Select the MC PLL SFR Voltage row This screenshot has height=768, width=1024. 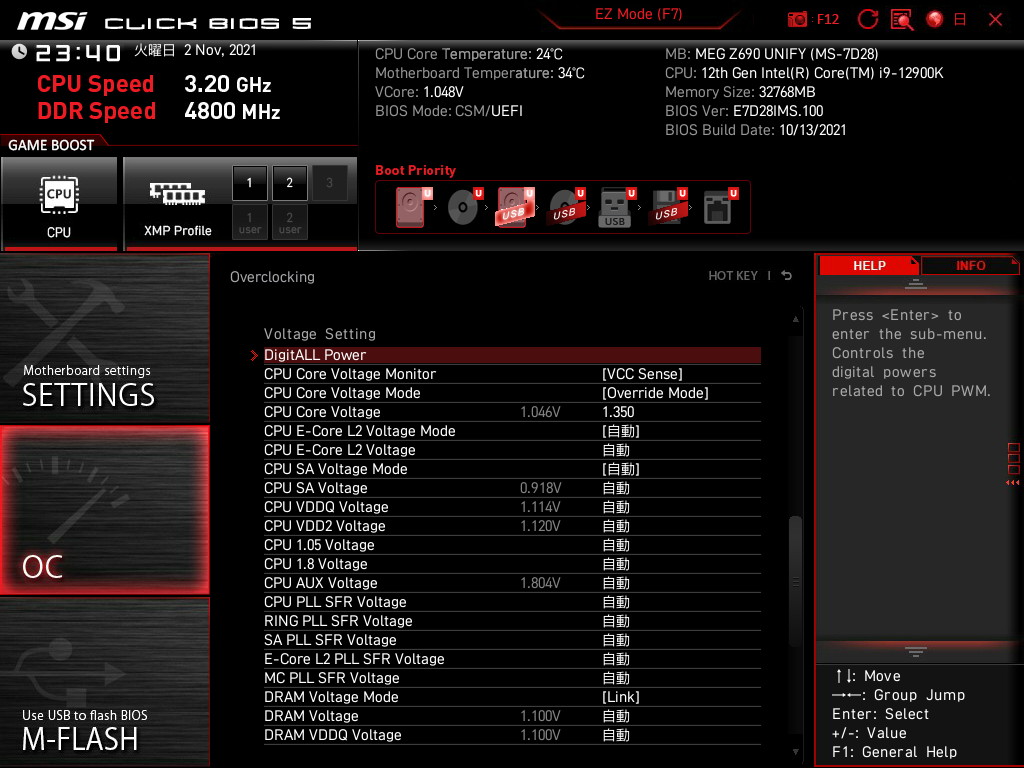pos(511,677)
